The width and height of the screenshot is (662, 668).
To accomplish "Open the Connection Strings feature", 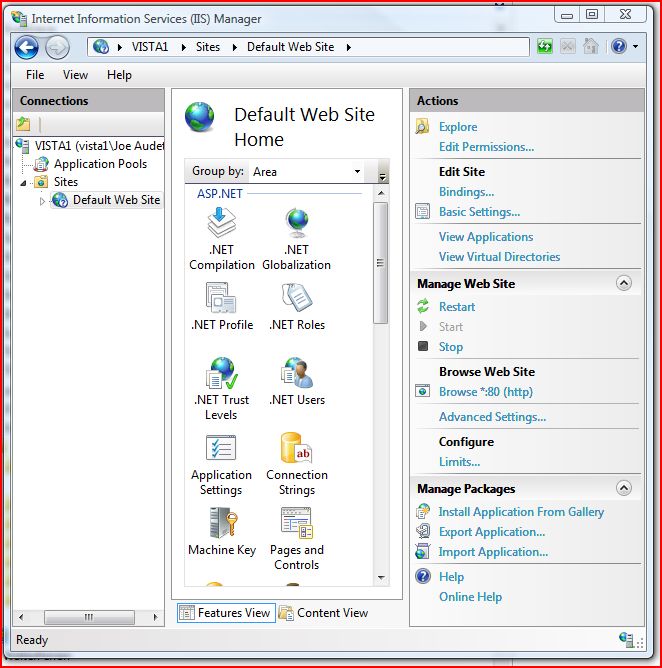I will (x=297, y=465).
